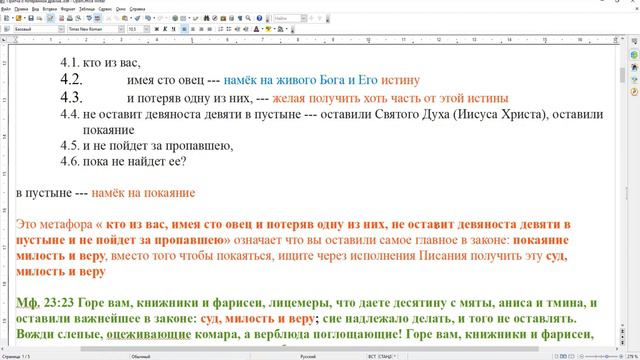Toggle Italic formatting
640x360 pixels.
coord(165,29)
